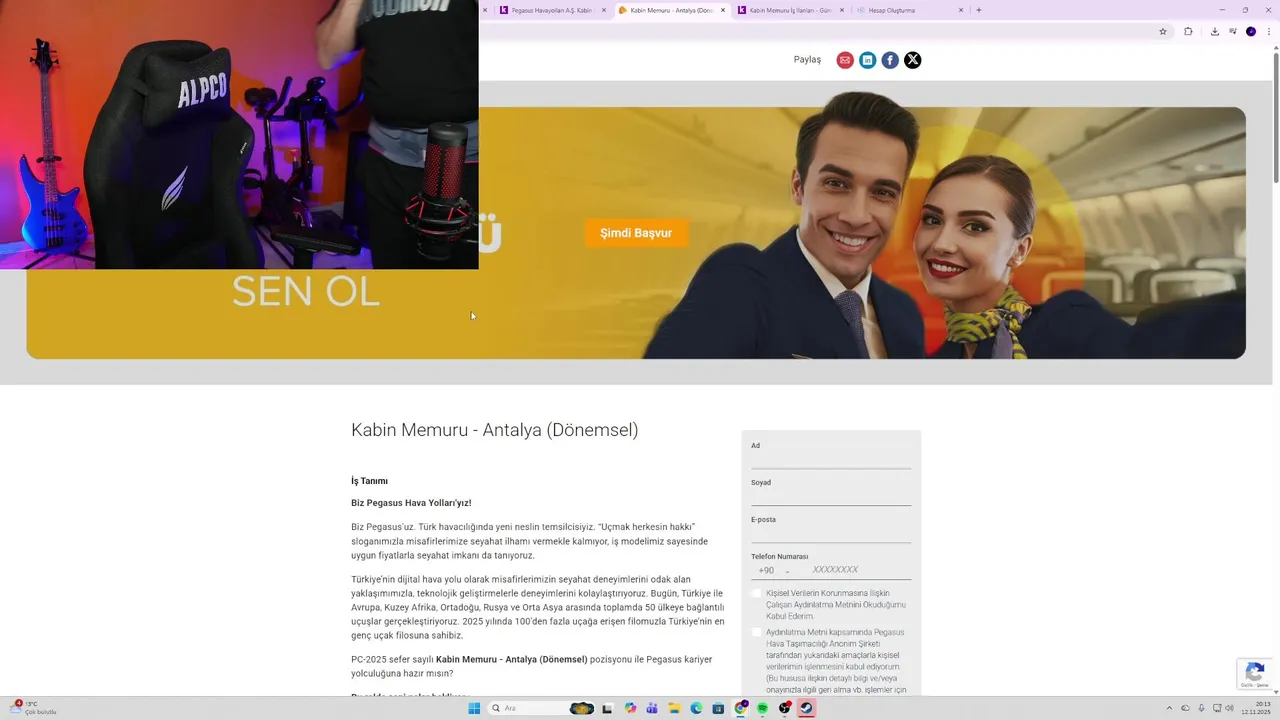1280x720 pixels.
Task: Accept the personal data clarification checkbox
Action: tap(757, 593)
